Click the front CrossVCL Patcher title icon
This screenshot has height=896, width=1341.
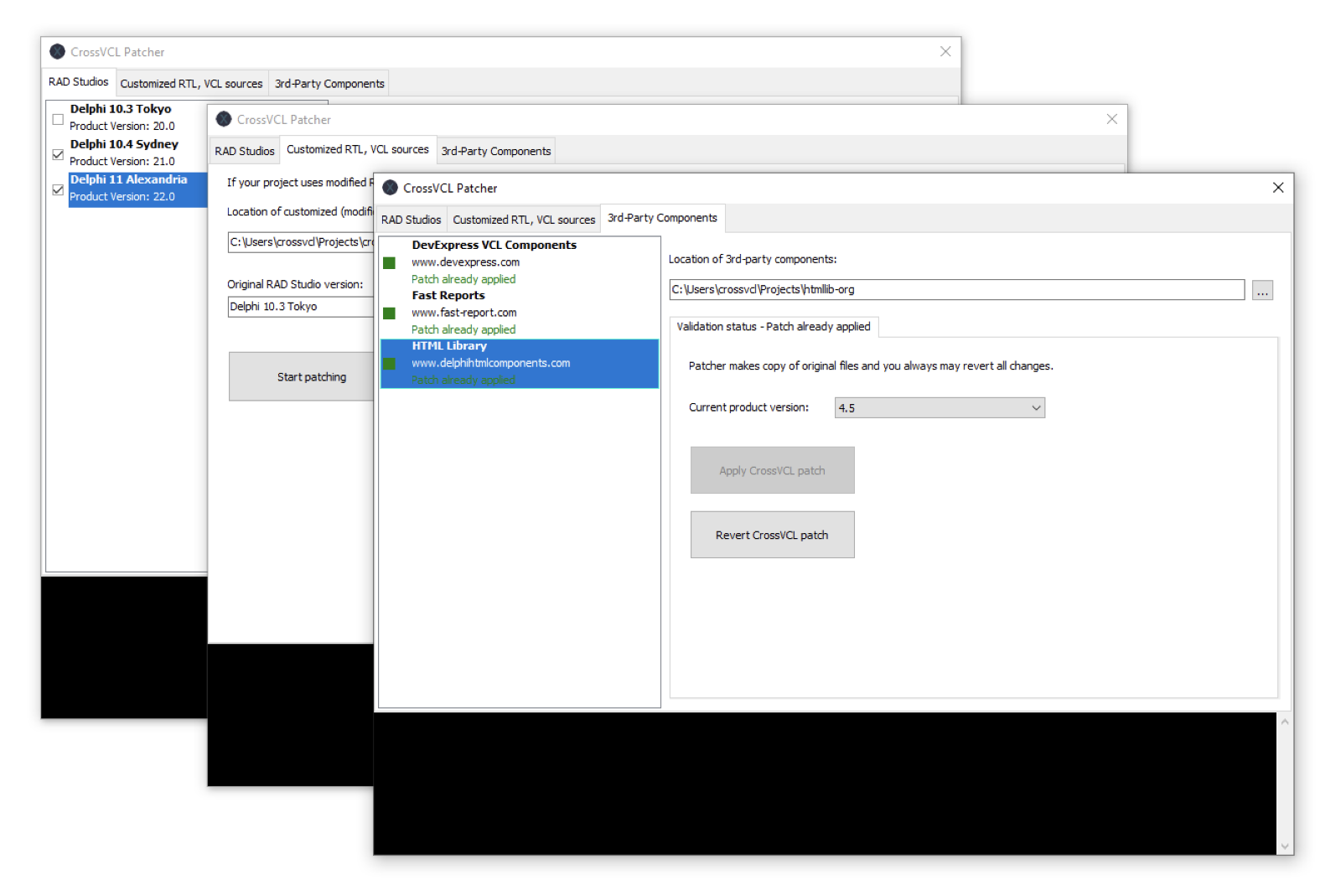(x=391, y=188)
